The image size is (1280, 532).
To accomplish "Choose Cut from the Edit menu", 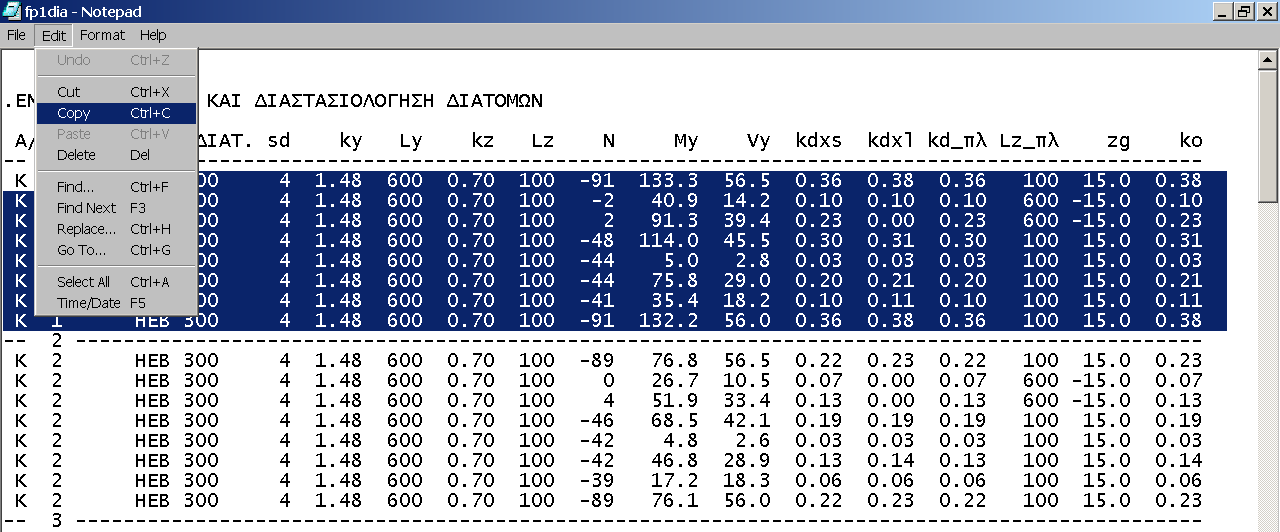I will coord(116,92).
